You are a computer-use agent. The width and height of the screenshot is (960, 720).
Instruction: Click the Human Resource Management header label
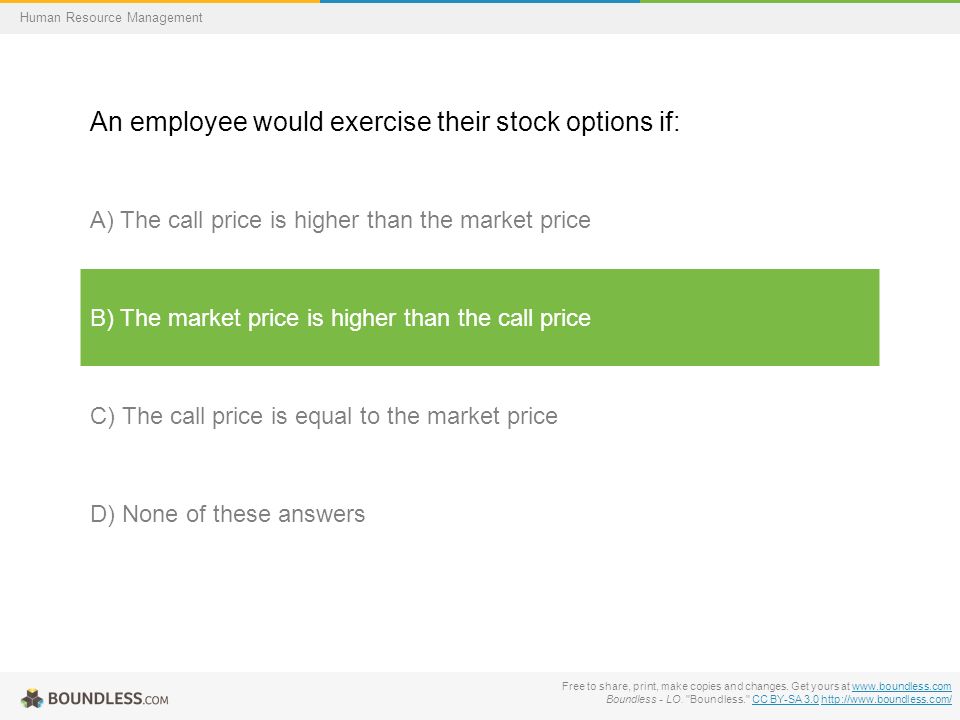click(111, 17)
